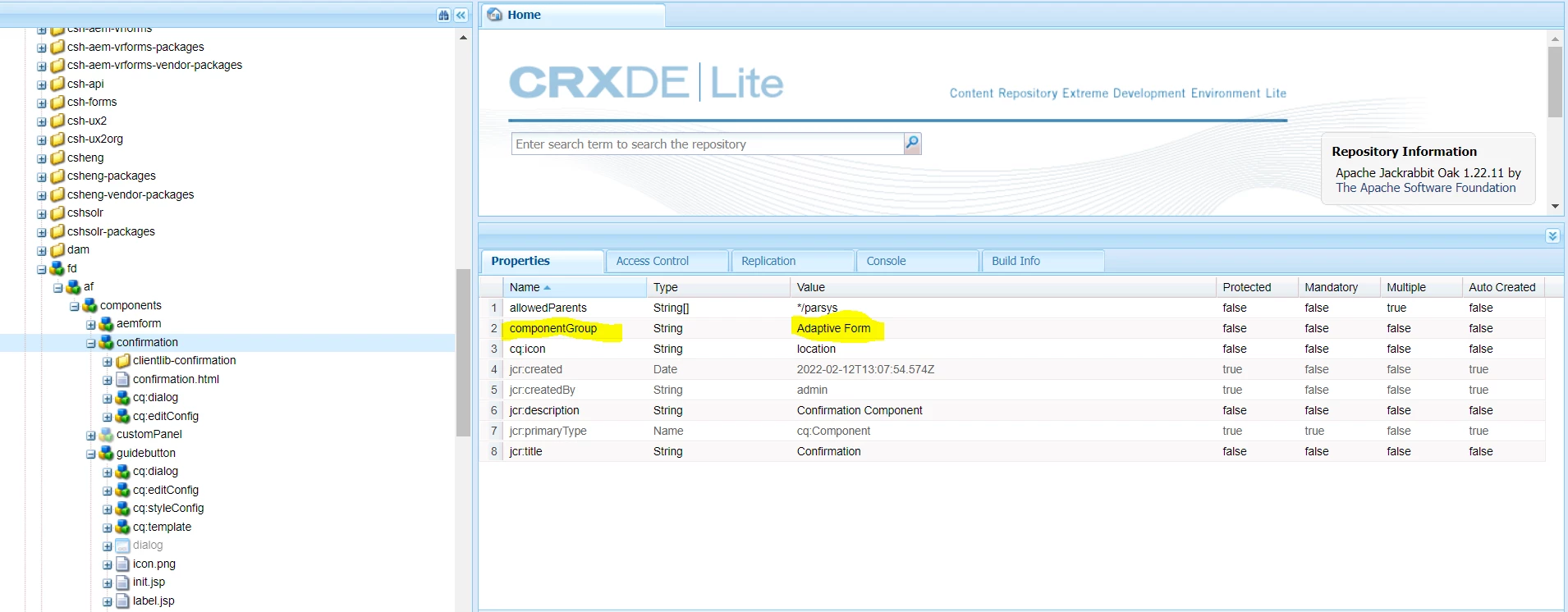Click the confirmation.html file icon
1568x612 pixels.
123,379
